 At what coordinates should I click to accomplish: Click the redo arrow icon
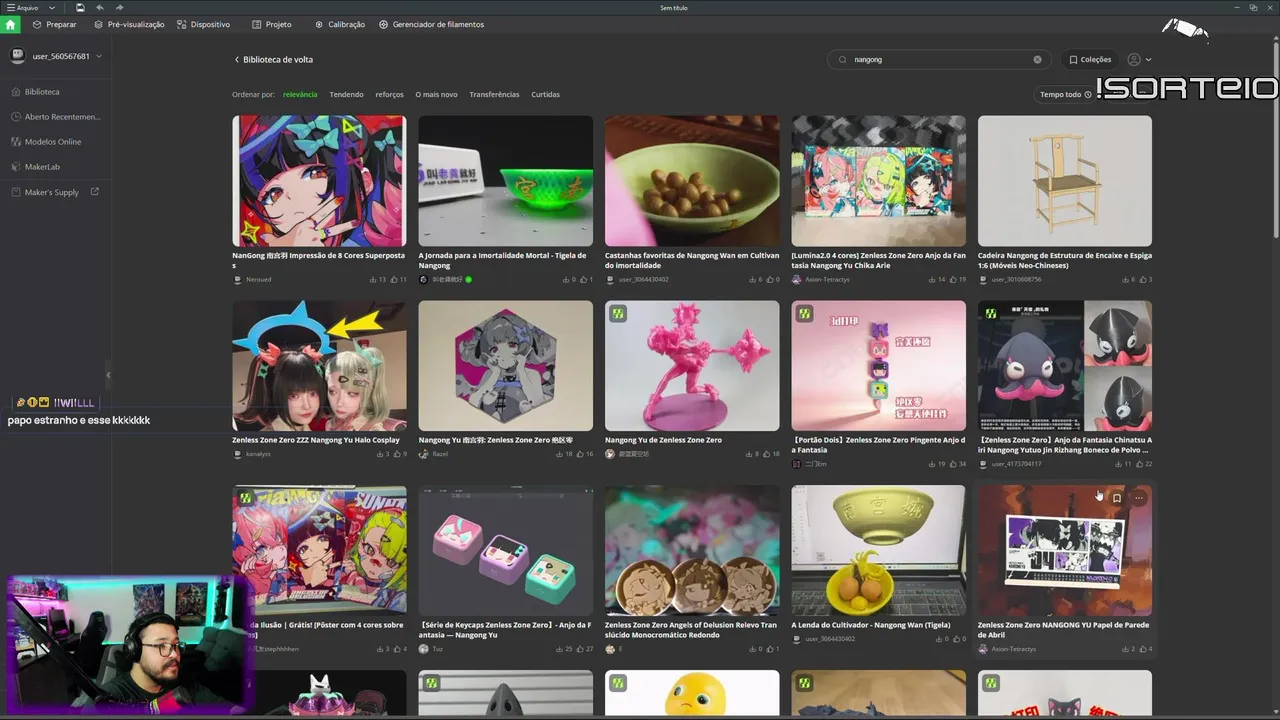(120, 8)
